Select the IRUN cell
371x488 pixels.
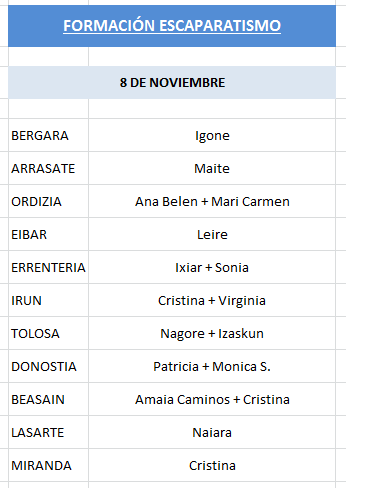point(48,300)
